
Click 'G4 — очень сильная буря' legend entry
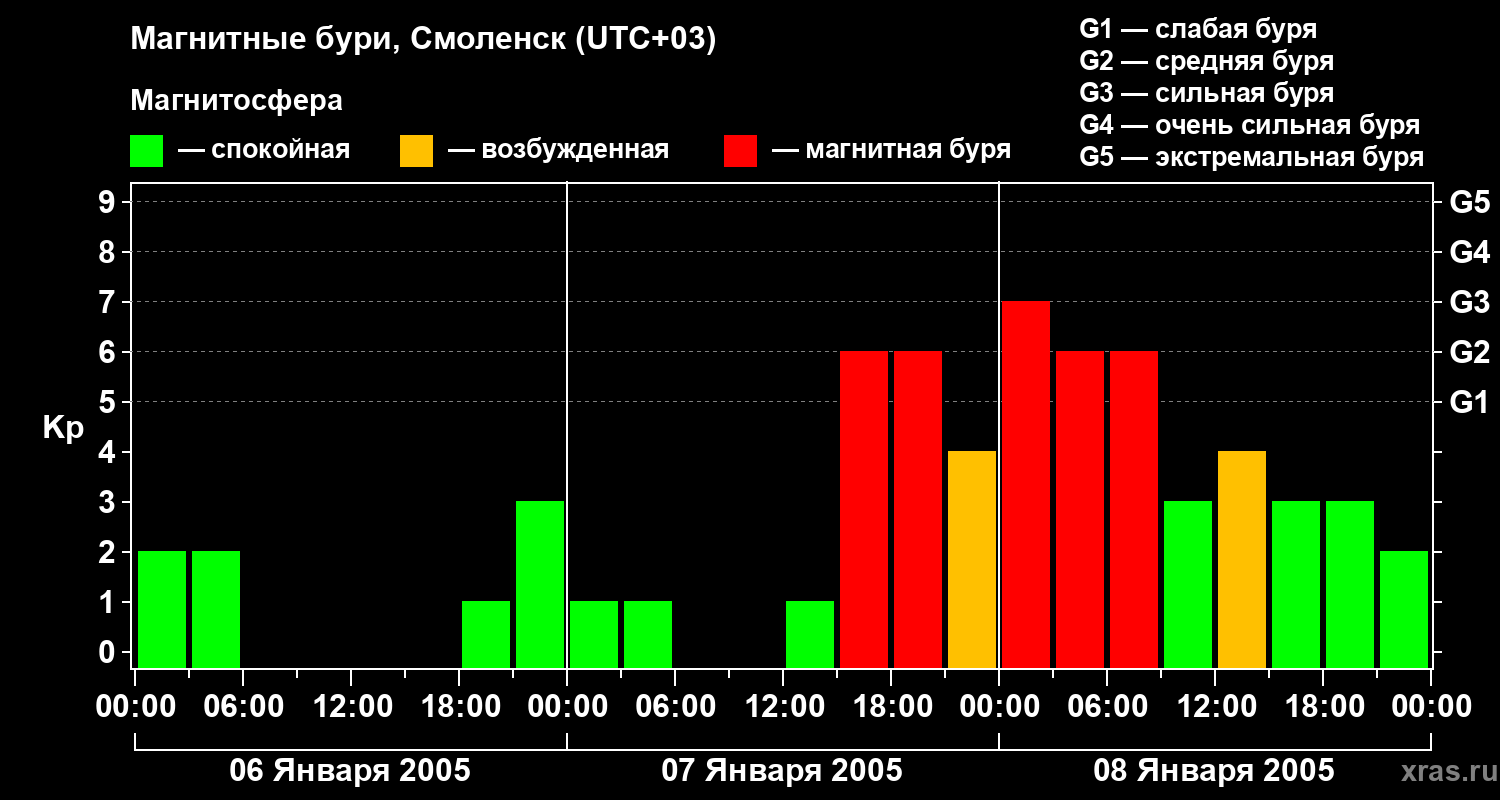(x=1250, y=125)
